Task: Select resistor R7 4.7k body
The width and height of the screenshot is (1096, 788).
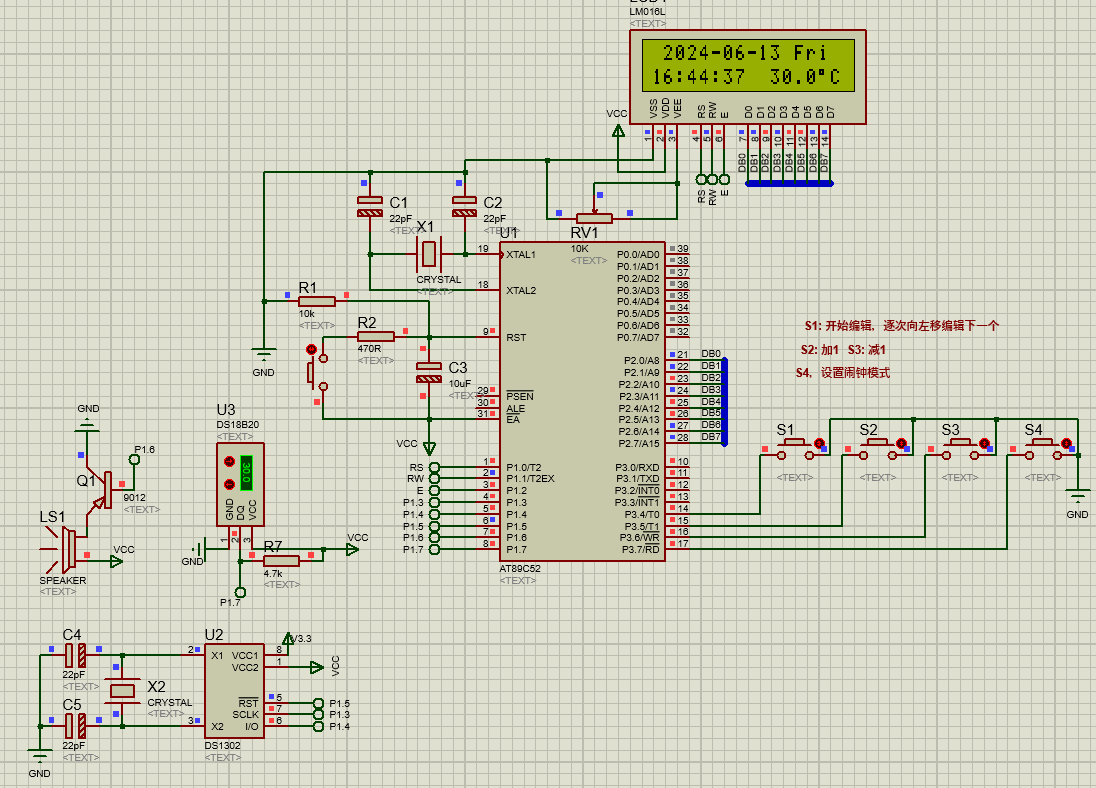Action: pos(282,561)
